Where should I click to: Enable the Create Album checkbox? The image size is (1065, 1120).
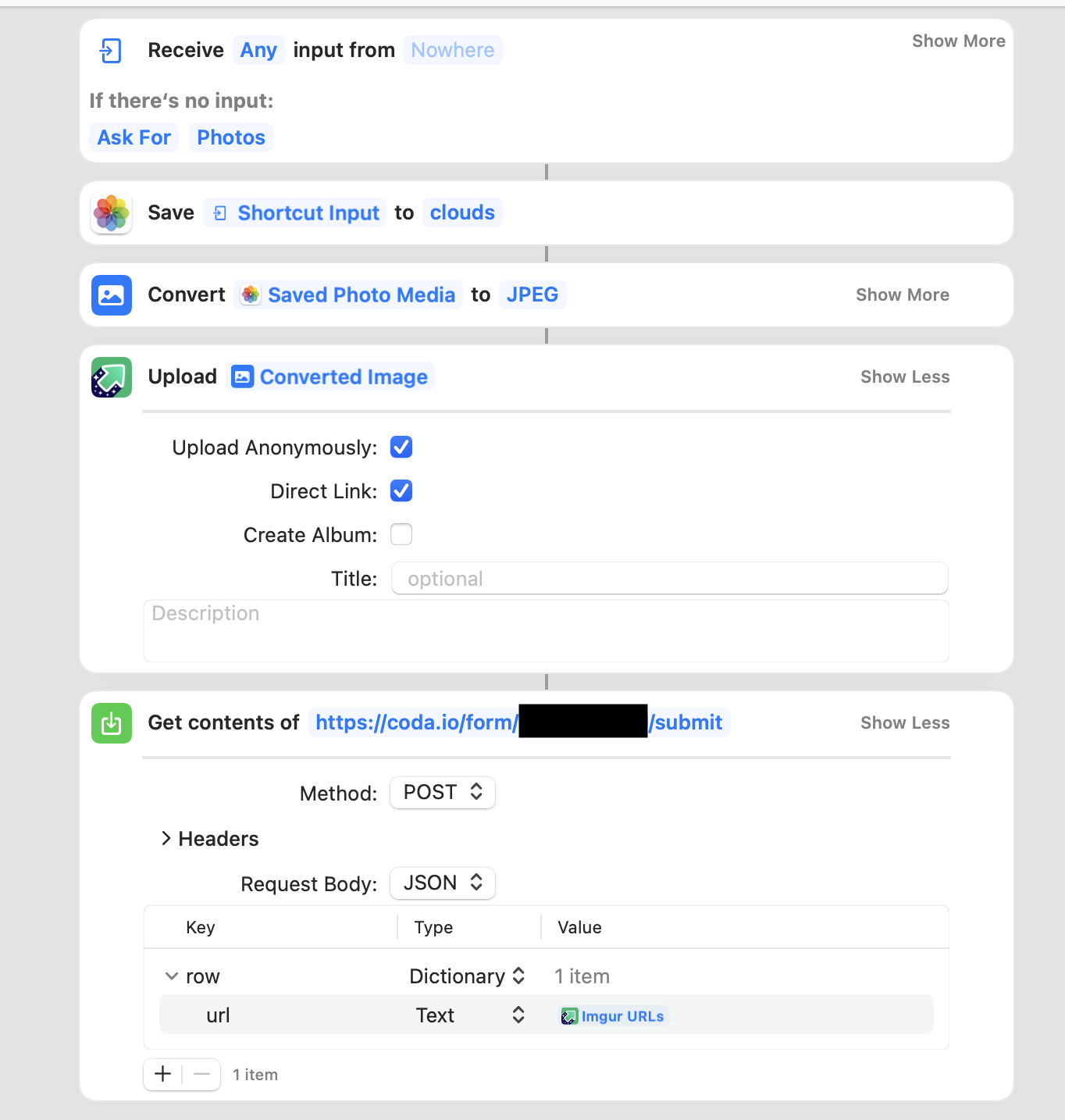[x=401, y=535]
